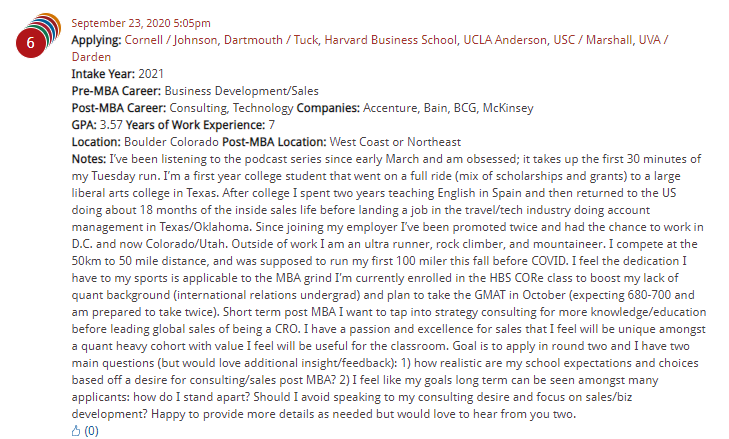Image resolution: width=729 pixels, height=439 pixels.
Task: Click West Coast or Northeast location
Action: (x=395, y=142)
